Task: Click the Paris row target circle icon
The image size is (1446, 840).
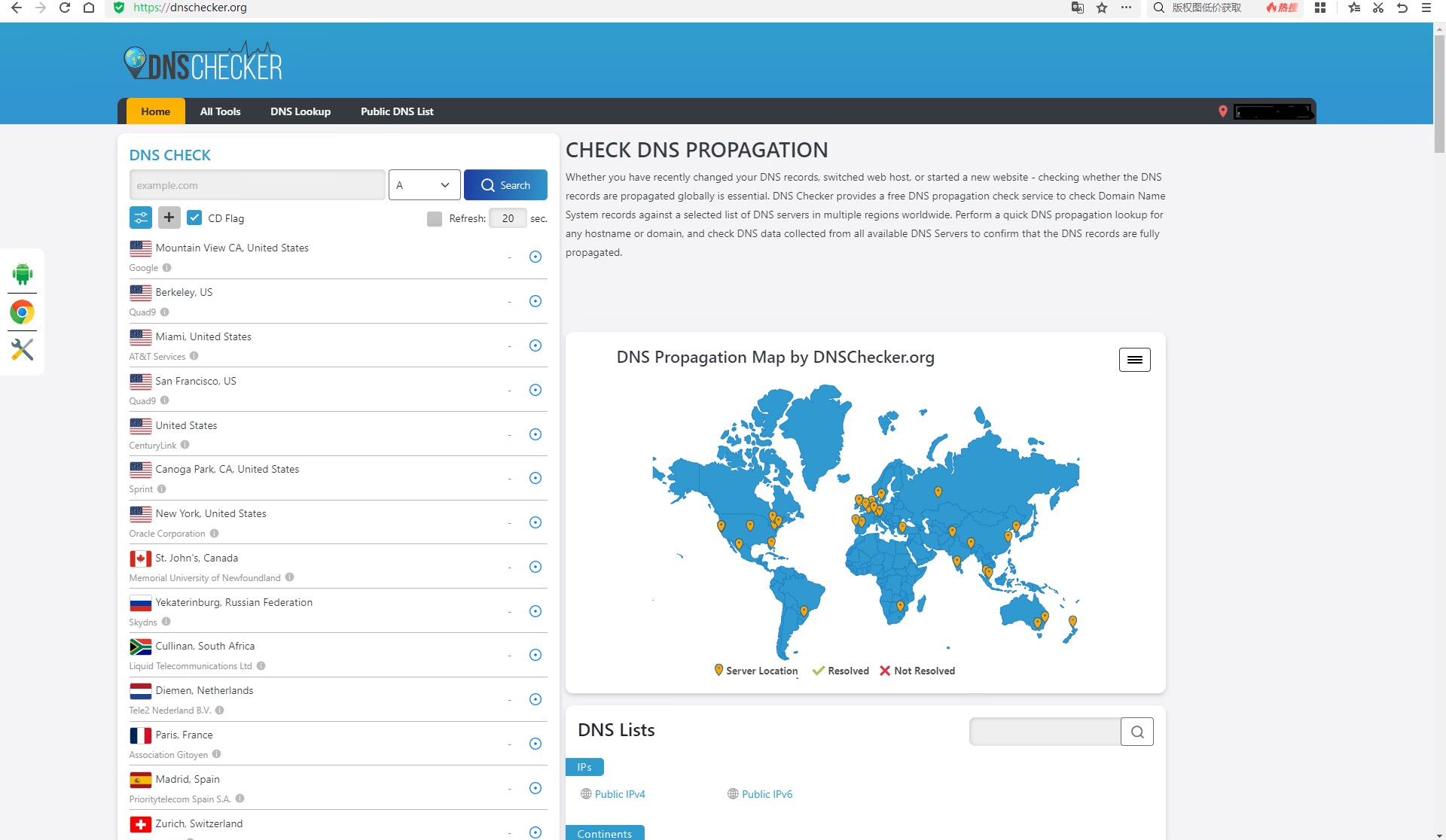Action: click(535, 744)
